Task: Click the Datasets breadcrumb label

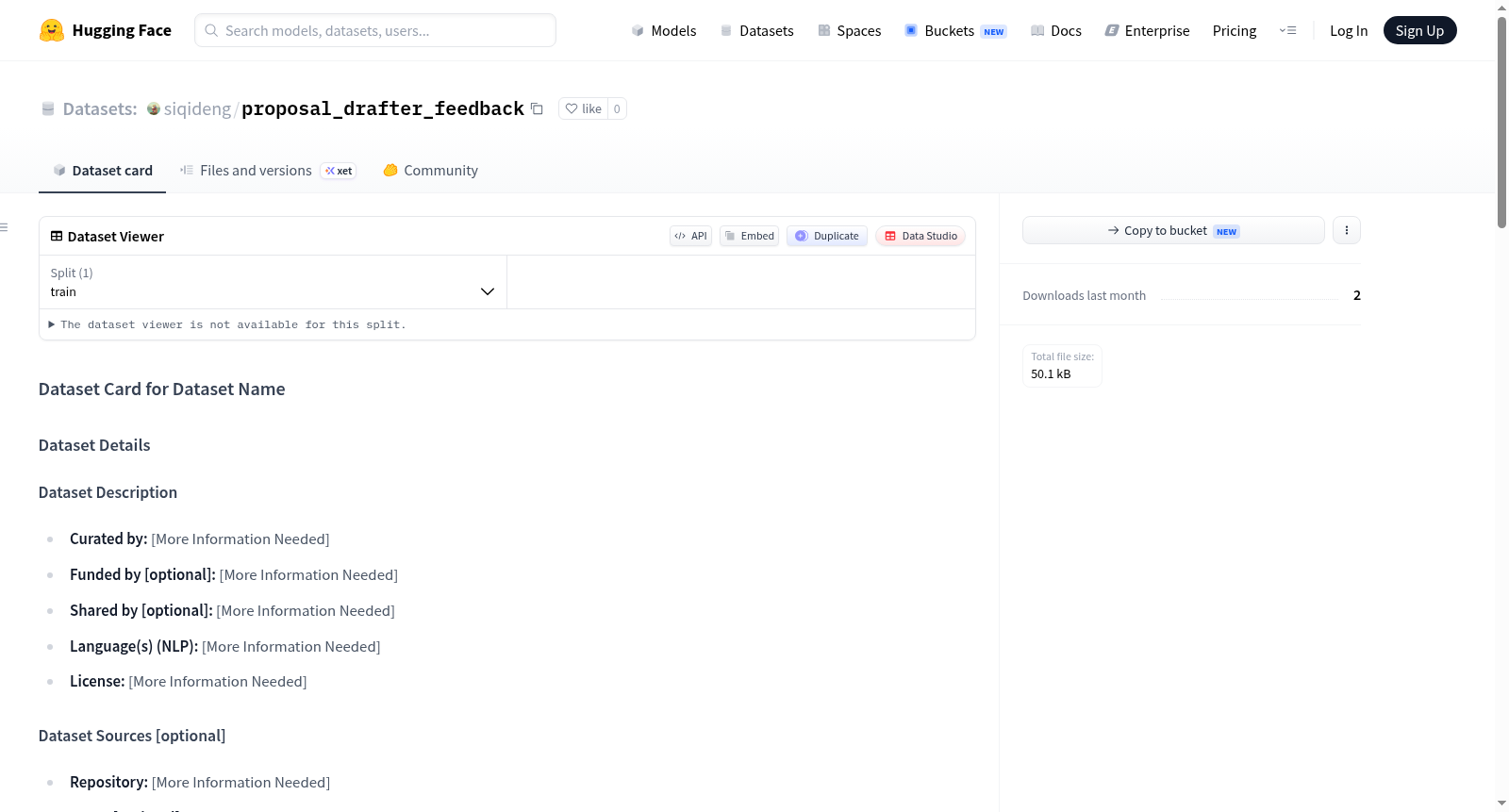Action: tap(100, 108)
